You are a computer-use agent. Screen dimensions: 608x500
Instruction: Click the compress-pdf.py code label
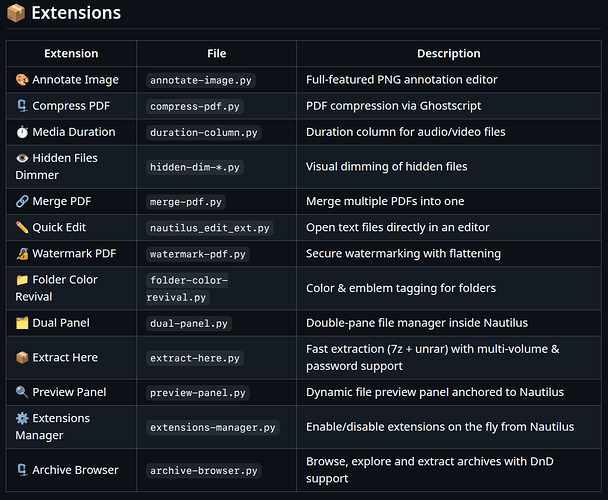pyautogui.click(x=195, y=106)
